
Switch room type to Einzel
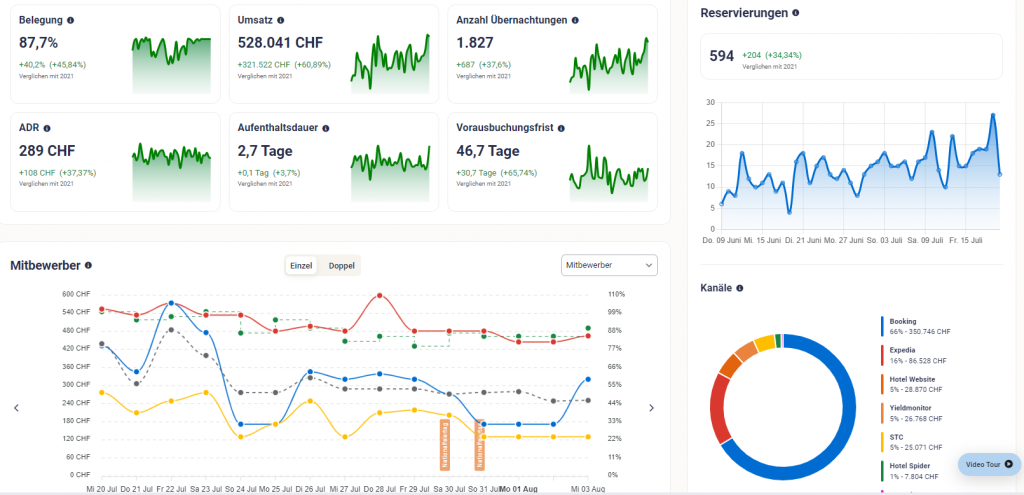pyautogui.click(x=301, y=265)
